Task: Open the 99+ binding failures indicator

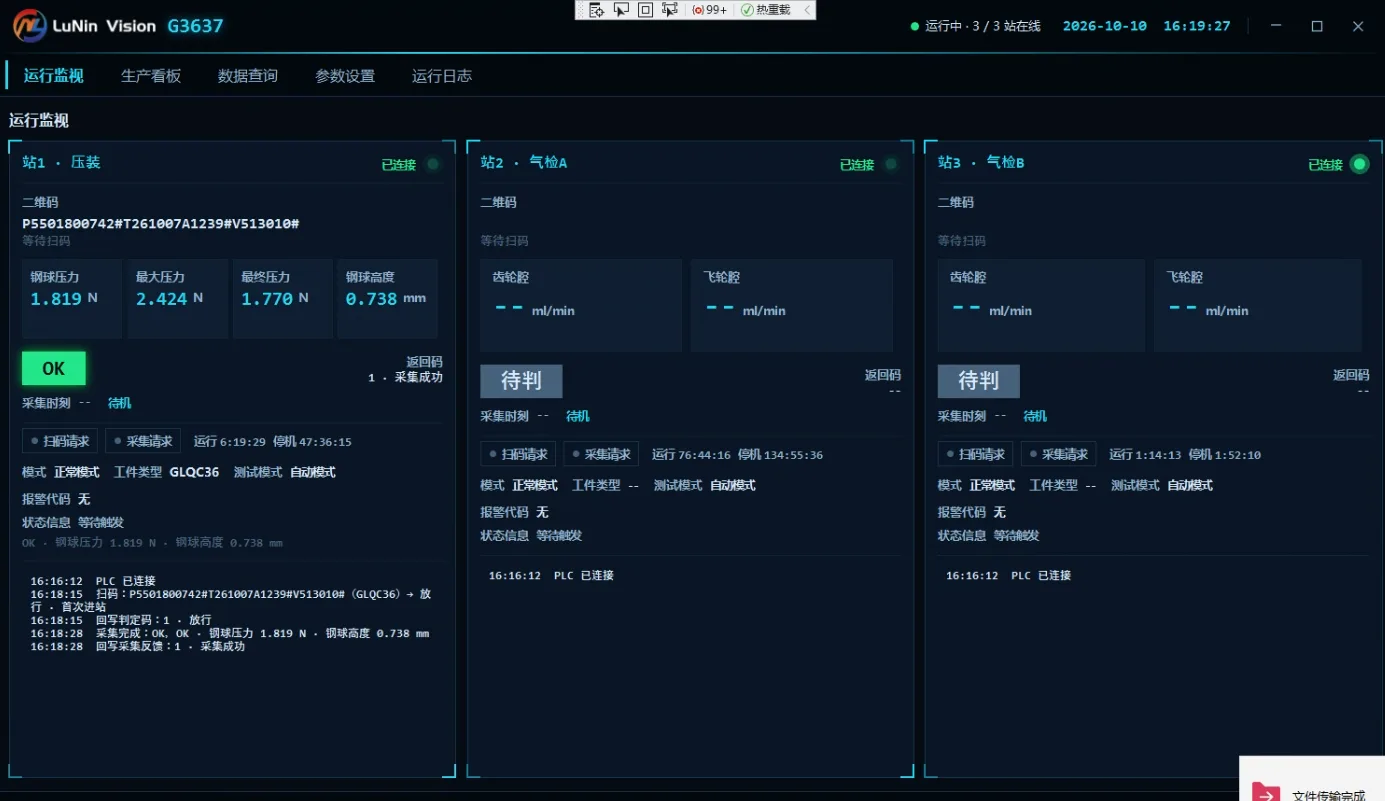Action: (x=710, y=10)
